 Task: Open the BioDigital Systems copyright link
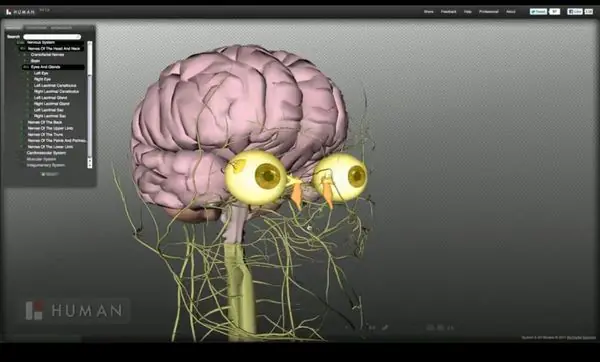click(x=581, y=338)
